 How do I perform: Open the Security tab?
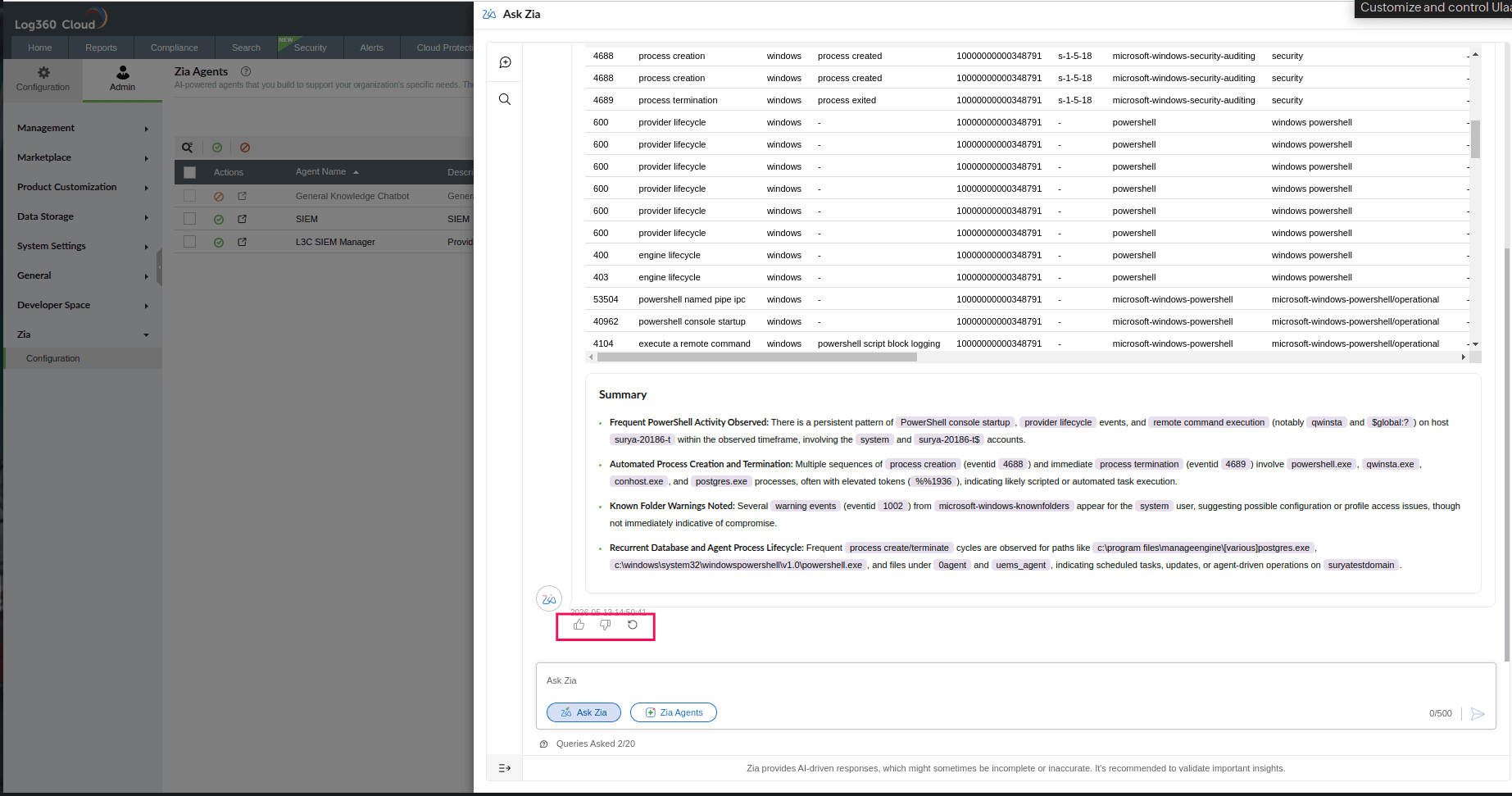coord(311,48)
